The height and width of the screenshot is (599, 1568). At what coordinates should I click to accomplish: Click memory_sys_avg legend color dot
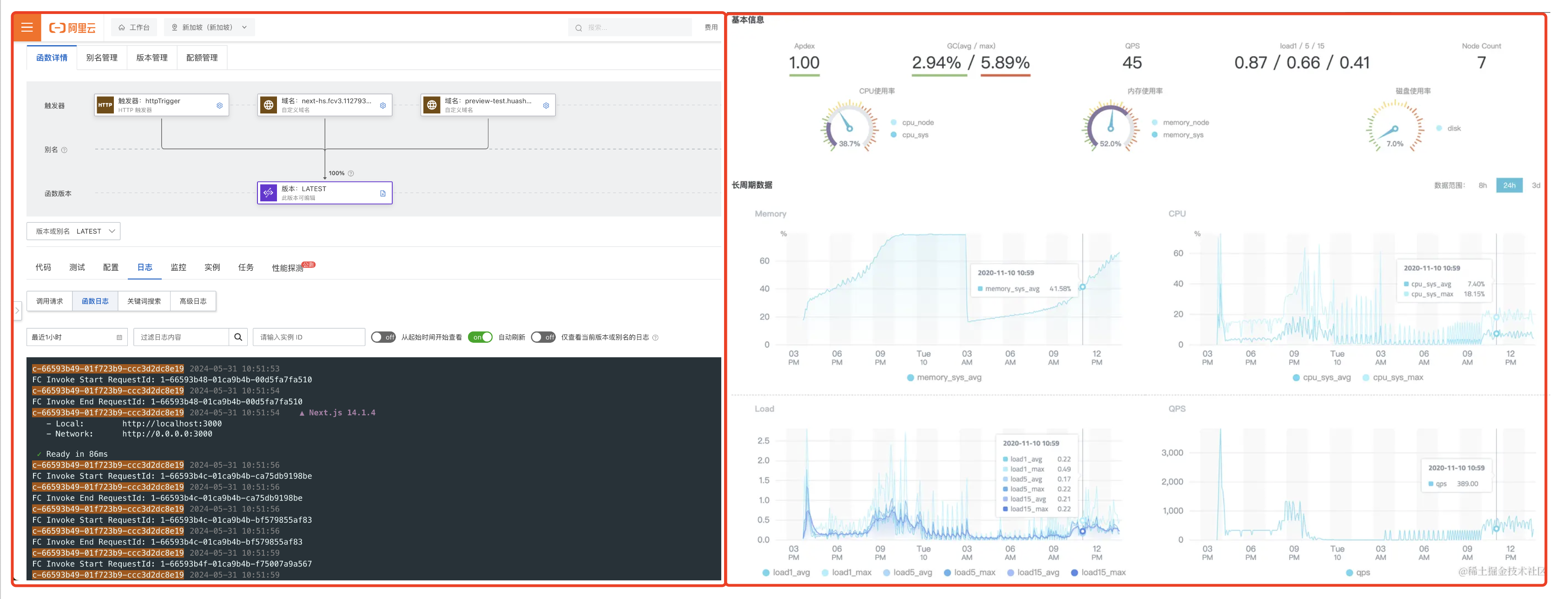pos(910,378)
